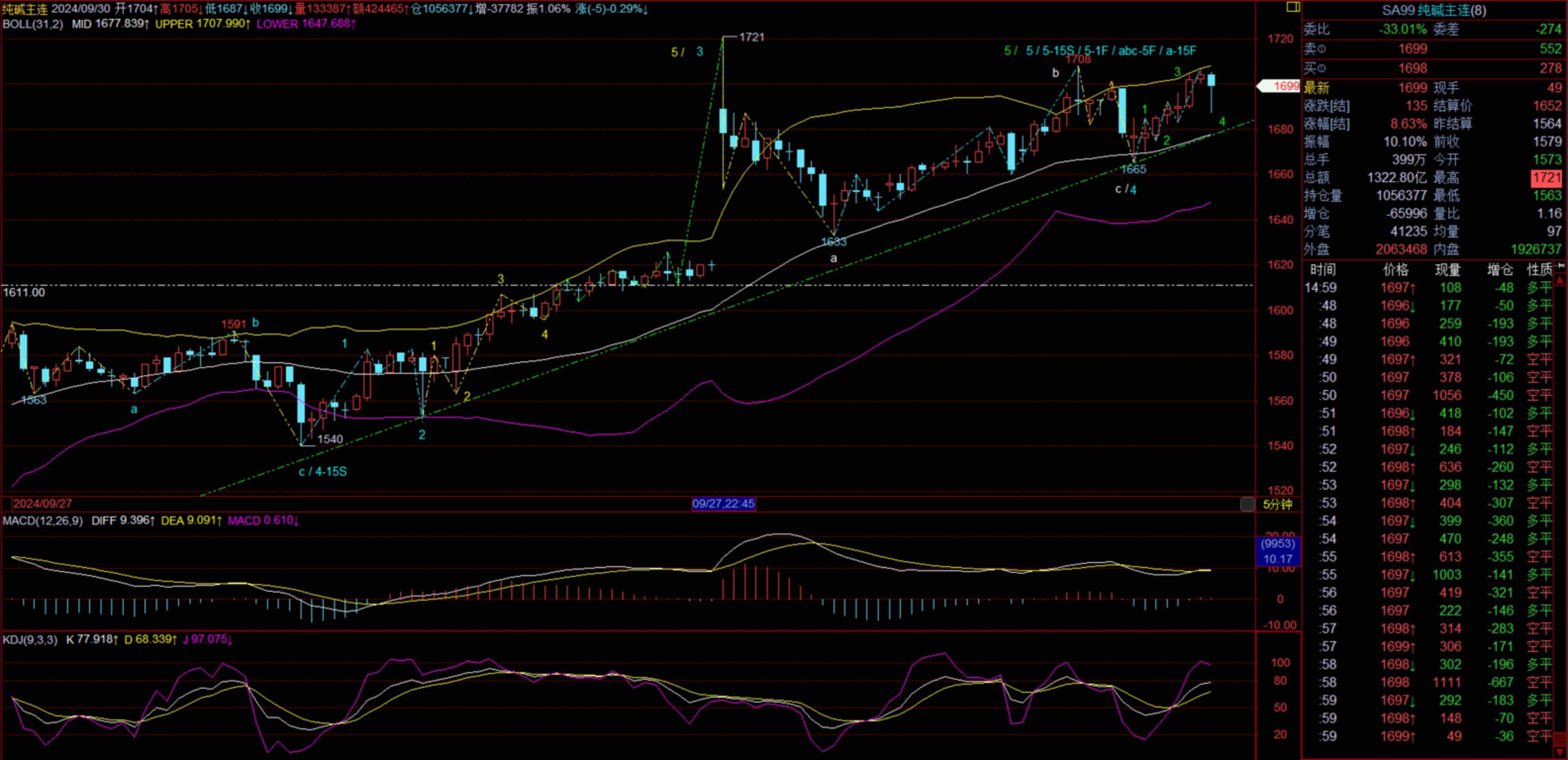Viewport: 1568px width, 760px height.
Task: Select the 现量 column header
Action: [1448, 269]
